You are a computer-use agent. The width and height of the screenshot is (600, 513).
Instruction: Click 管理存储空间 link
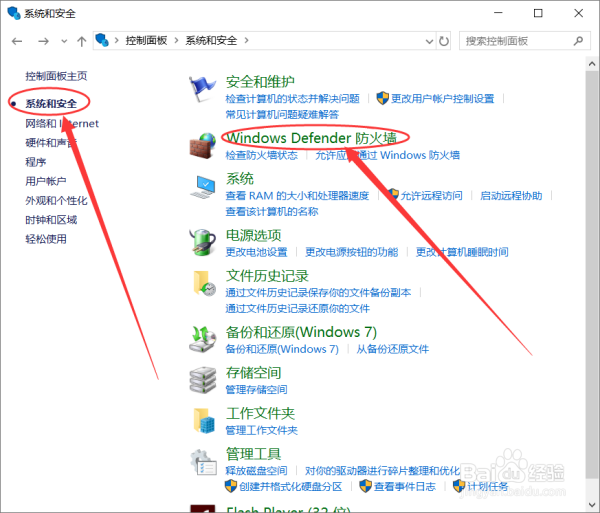(256, 389)
